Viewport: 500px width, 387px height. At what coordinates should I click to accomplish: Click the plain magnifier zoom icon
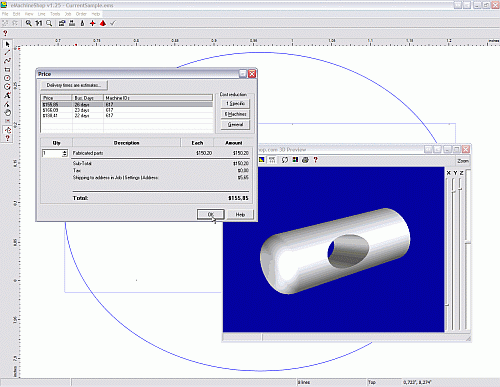pyautogui.click(x=49, y=23)
